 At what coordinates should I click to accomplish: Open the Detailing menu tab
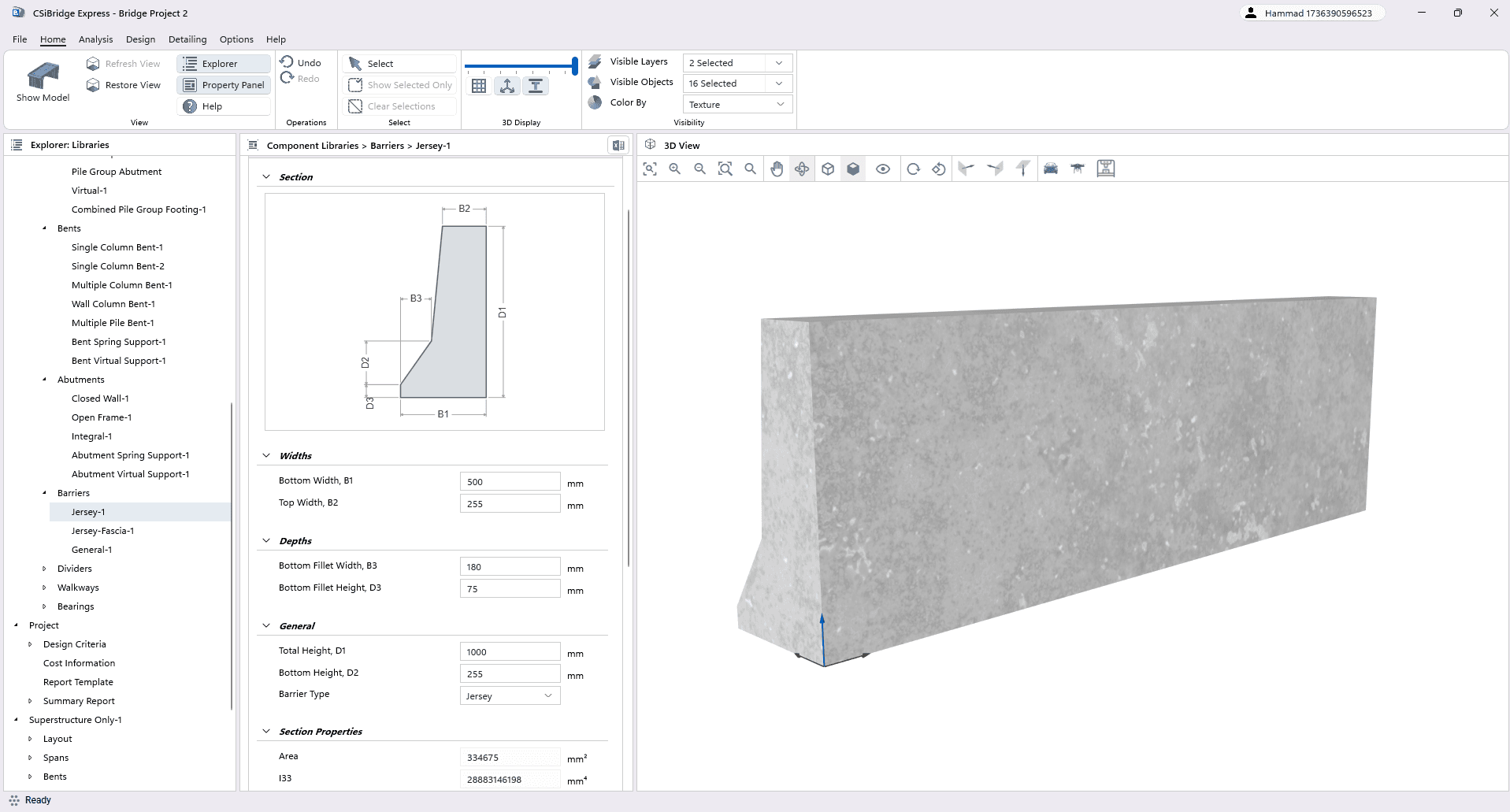[x=187, y=39]
